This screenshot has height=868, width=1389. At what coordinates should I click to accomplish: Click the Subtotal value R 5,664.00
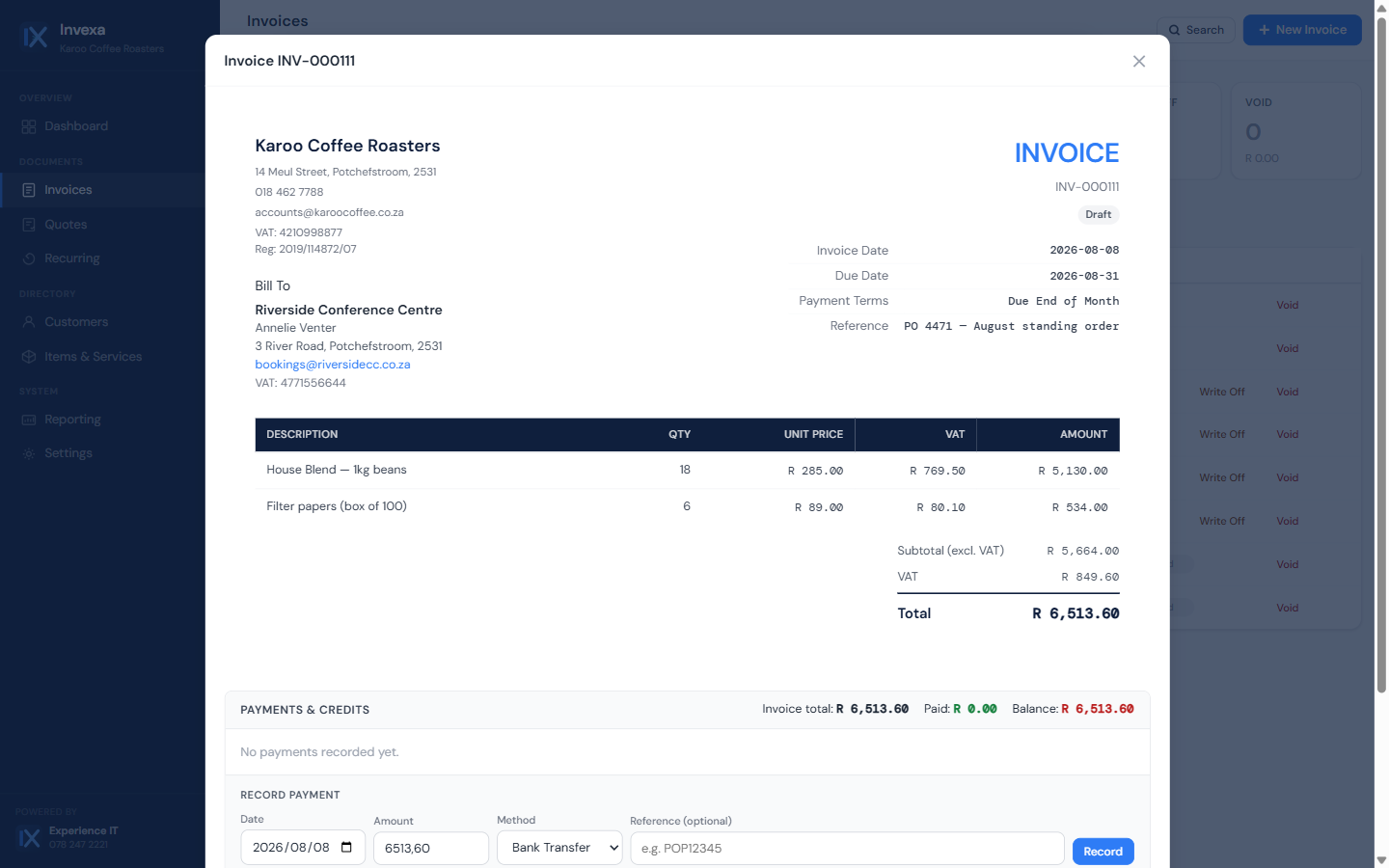point(1083,551)
